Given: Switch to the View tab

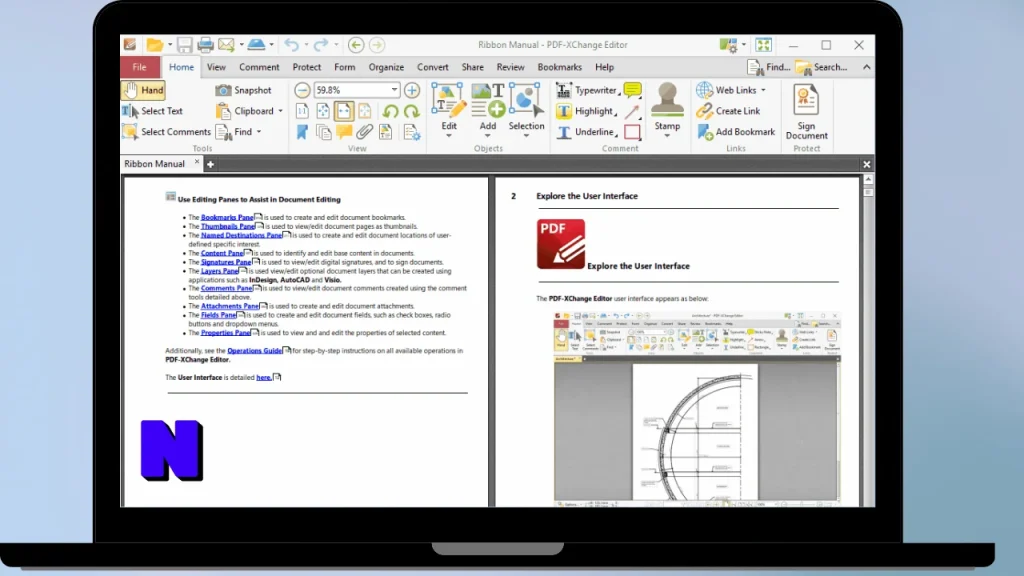Looking at the screenshot, I should 216,67.
